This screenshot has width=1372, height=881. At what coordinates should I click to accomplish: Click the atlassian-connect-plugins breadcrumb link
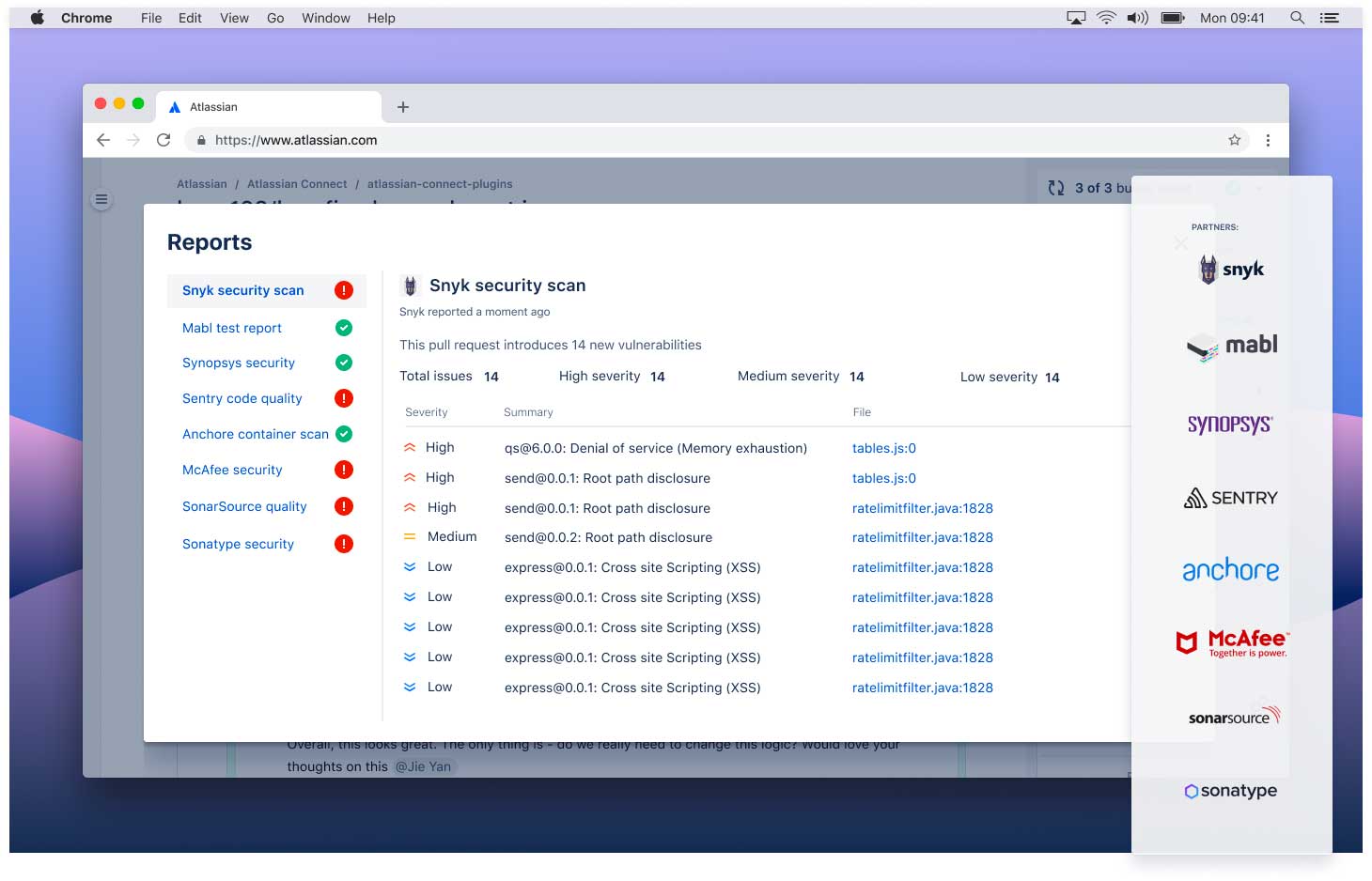[x=440, y=184]
